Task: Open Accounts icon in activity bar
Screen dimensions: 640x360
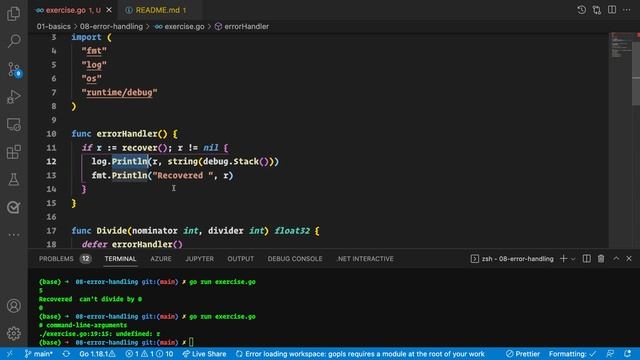Action: (13, 306)
